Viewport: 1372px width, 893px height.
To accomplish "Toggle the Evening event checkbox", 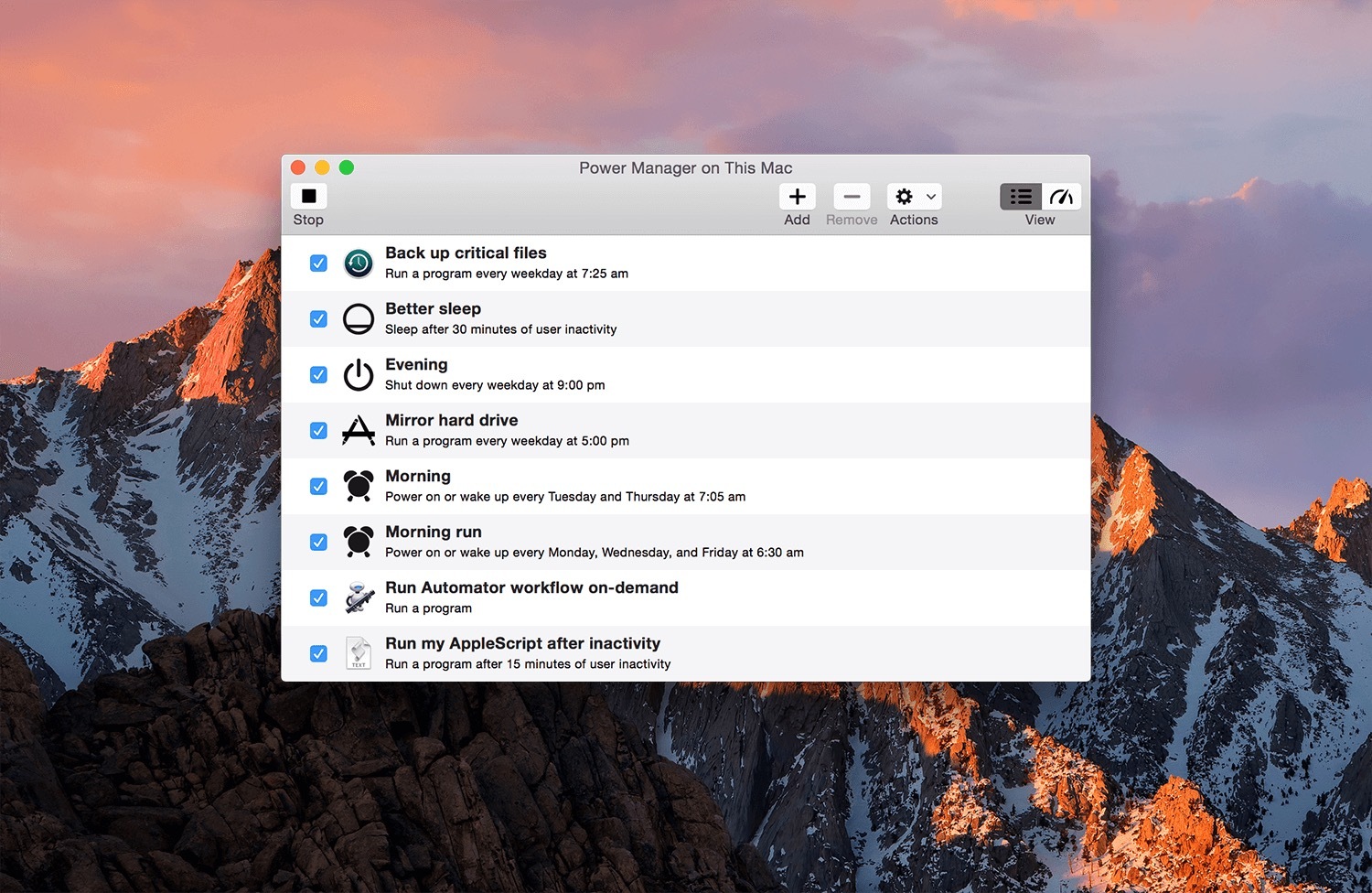I will click(x=318, y=375).
